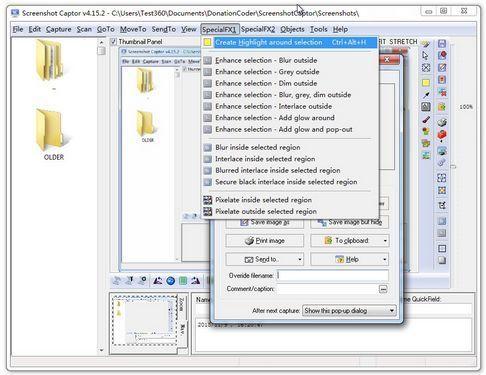Click the printer icon in right toolbar
This screenshot has height=375, width=486.
click(x=442, y=122)
